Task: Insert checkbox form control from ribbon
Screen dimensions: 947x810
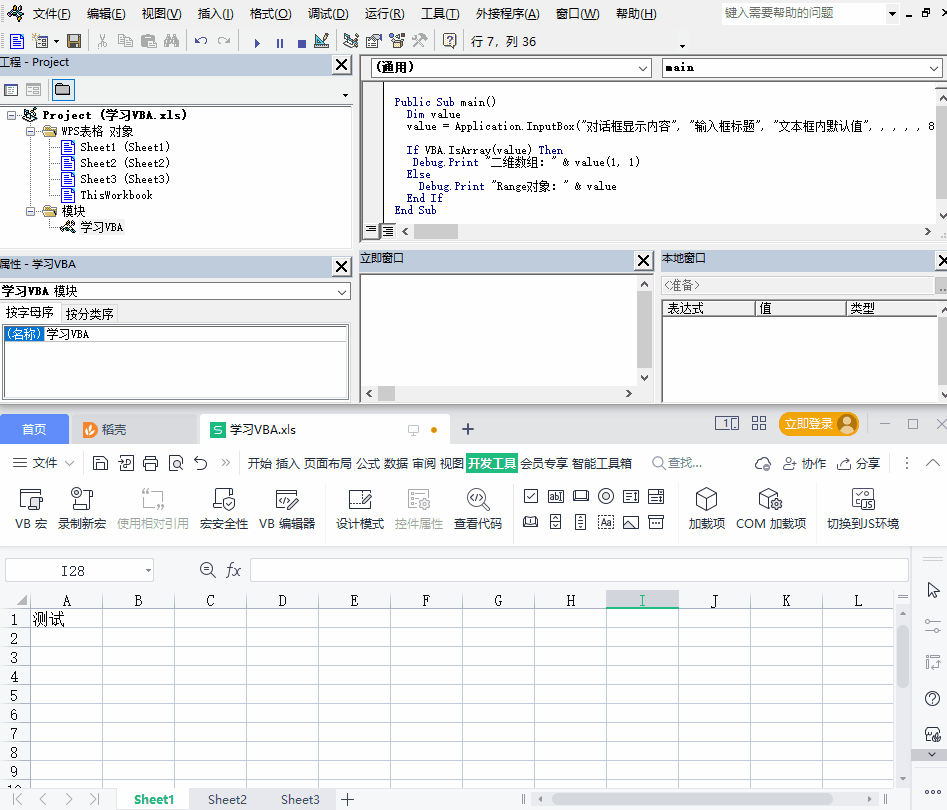Action: [x=531, y=497]
